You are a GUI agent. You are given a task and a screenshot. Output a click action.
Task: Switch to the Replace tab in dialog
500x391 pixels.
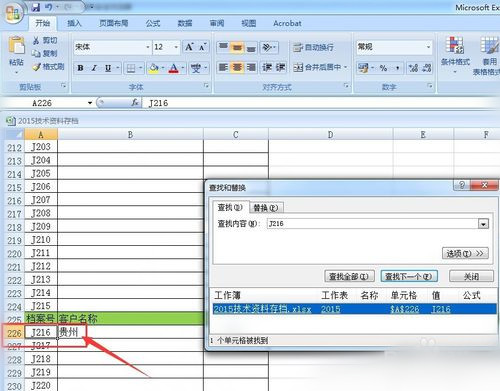(266, 208)
